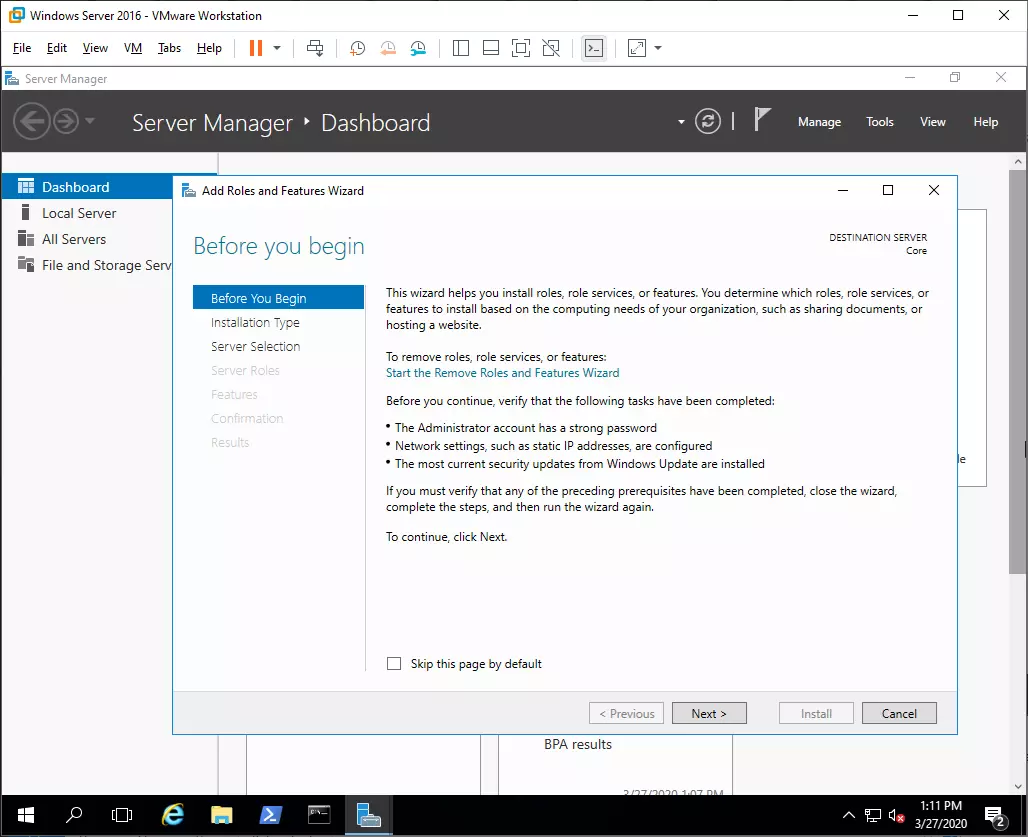This screenshot has height=837, width=1028.
Task: Click Server Manager back navigation arrow
Action: (x=31, y=121)
